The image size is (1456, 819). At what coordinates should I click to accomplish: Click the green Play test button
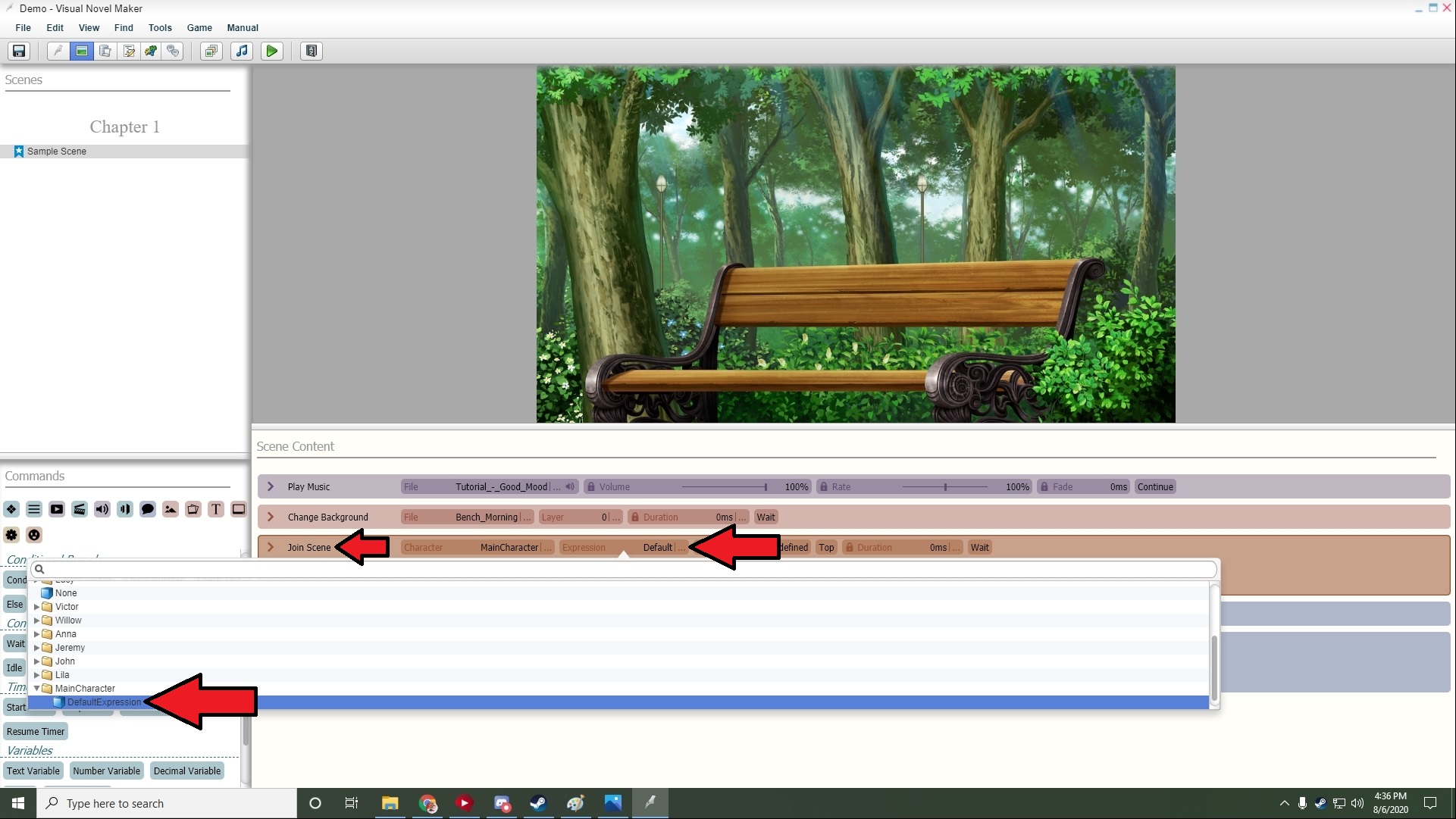(x=271, y=51)
